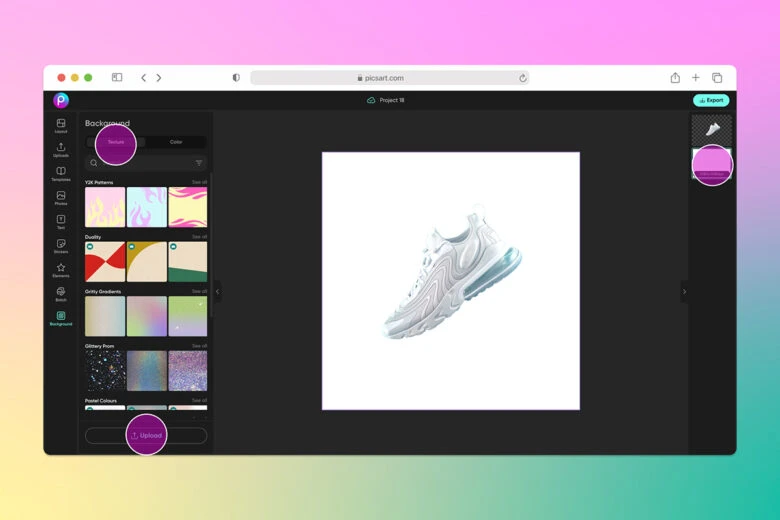
Task: Click the Gritty Gradients category label
Action: (103, 292)
